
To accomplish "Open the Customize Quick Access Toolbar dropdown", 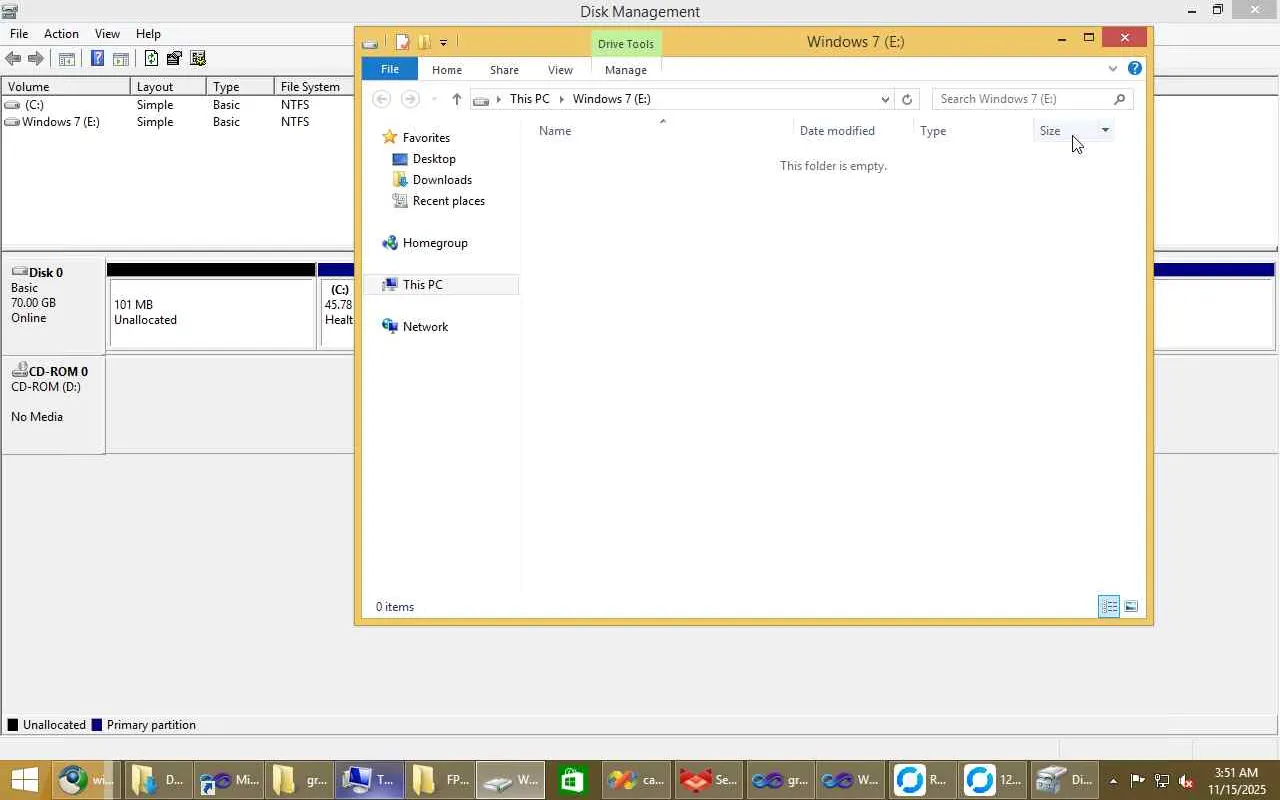I will (x=443, y=43).
